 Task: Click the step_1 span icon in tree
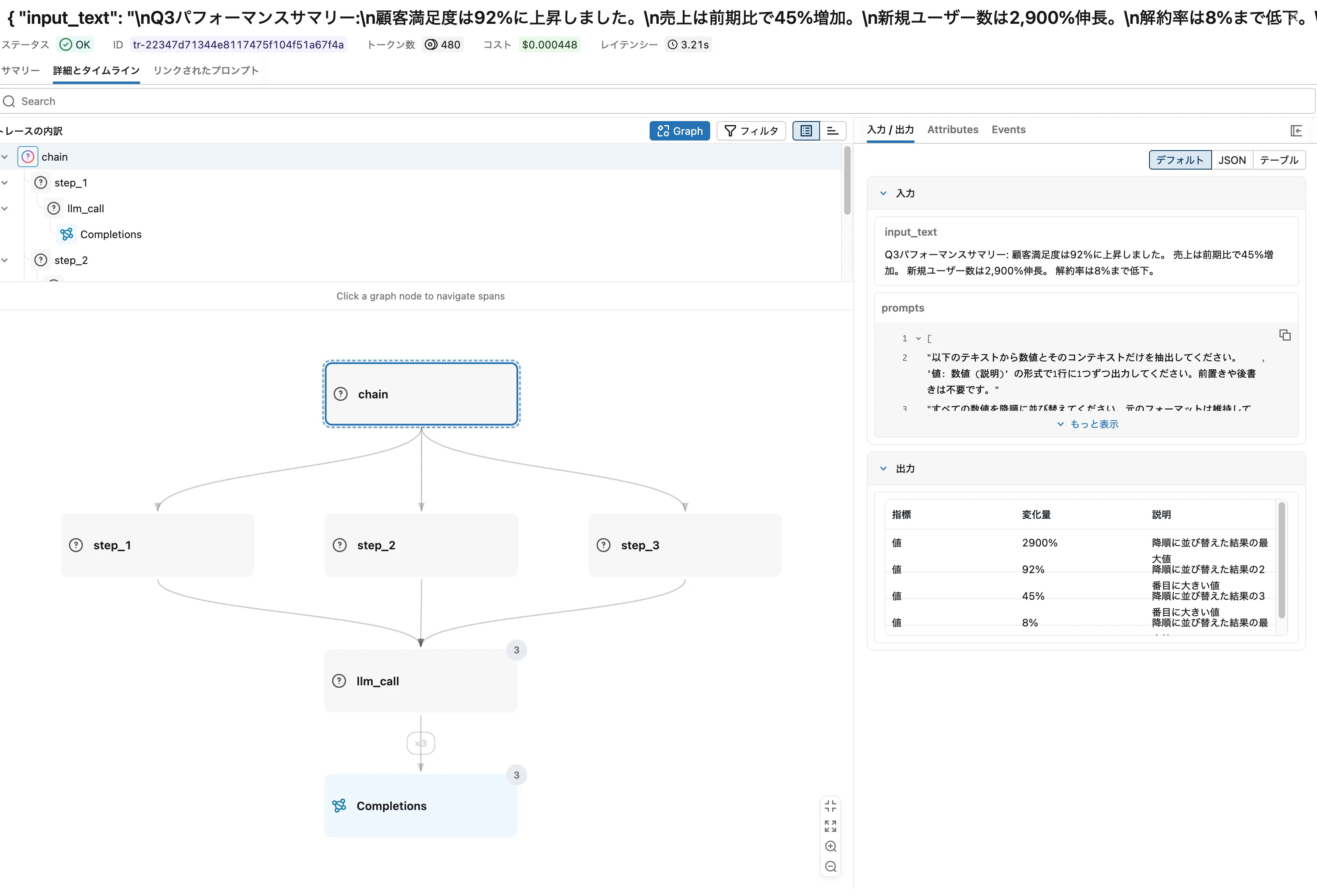pyautogui.click(x=41, y=182)
